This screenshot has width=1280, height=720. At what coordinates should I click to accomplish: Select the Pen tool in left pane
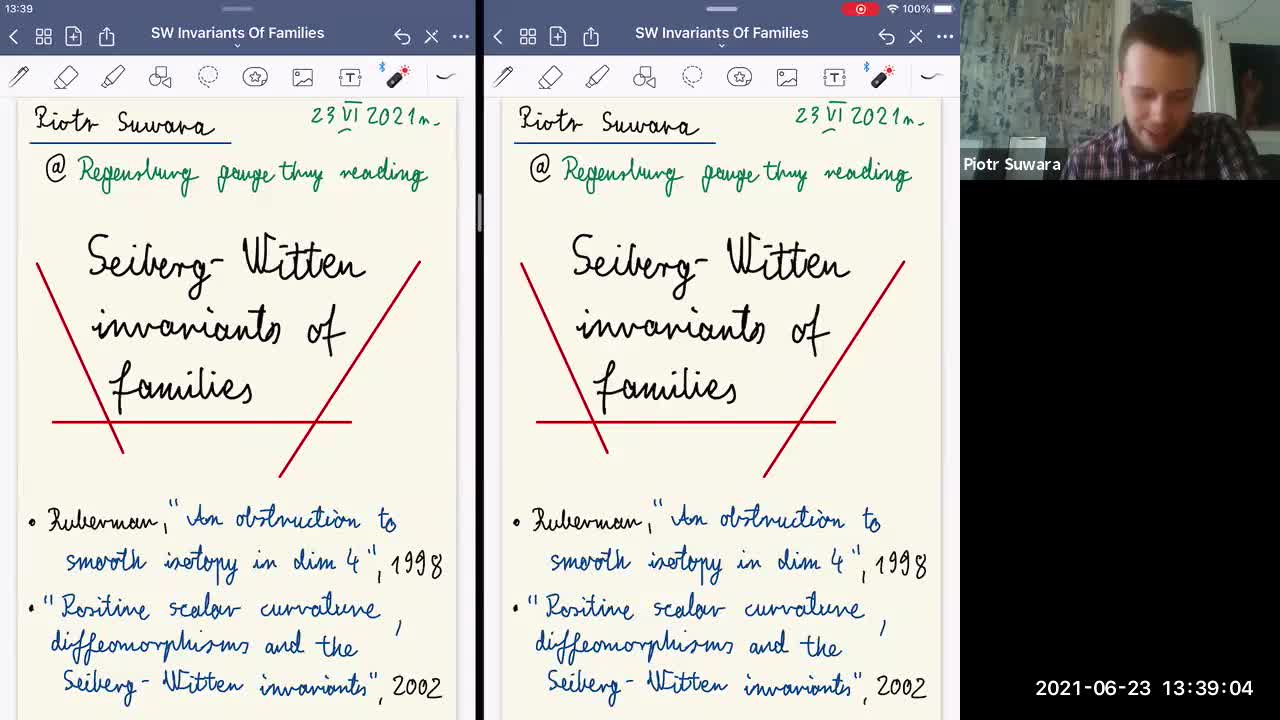coord(19,77)
